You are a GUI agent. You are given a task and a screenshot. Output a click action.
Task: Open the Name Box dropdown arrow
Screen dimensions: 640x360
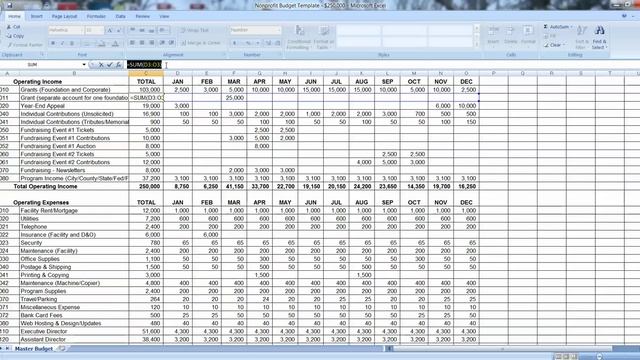pos(84,65)
